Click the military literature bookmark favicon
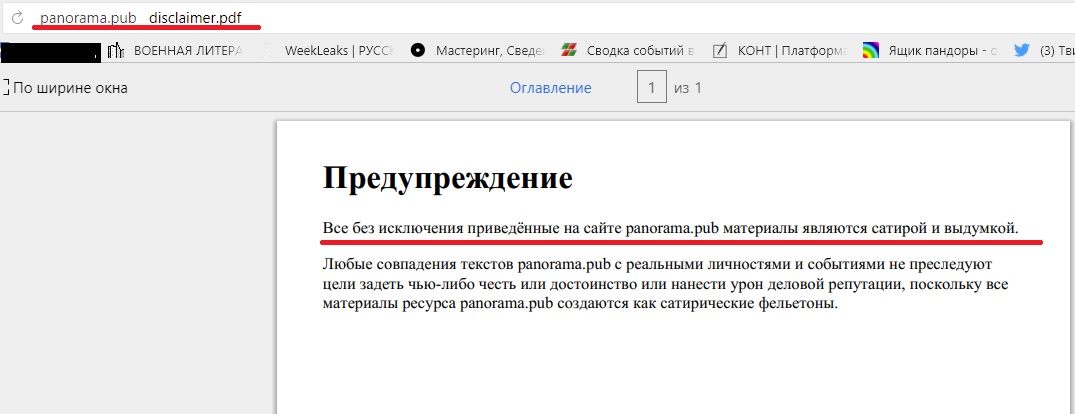The image size is (1075, 414). pyautogui.click(x=116, y=50)
